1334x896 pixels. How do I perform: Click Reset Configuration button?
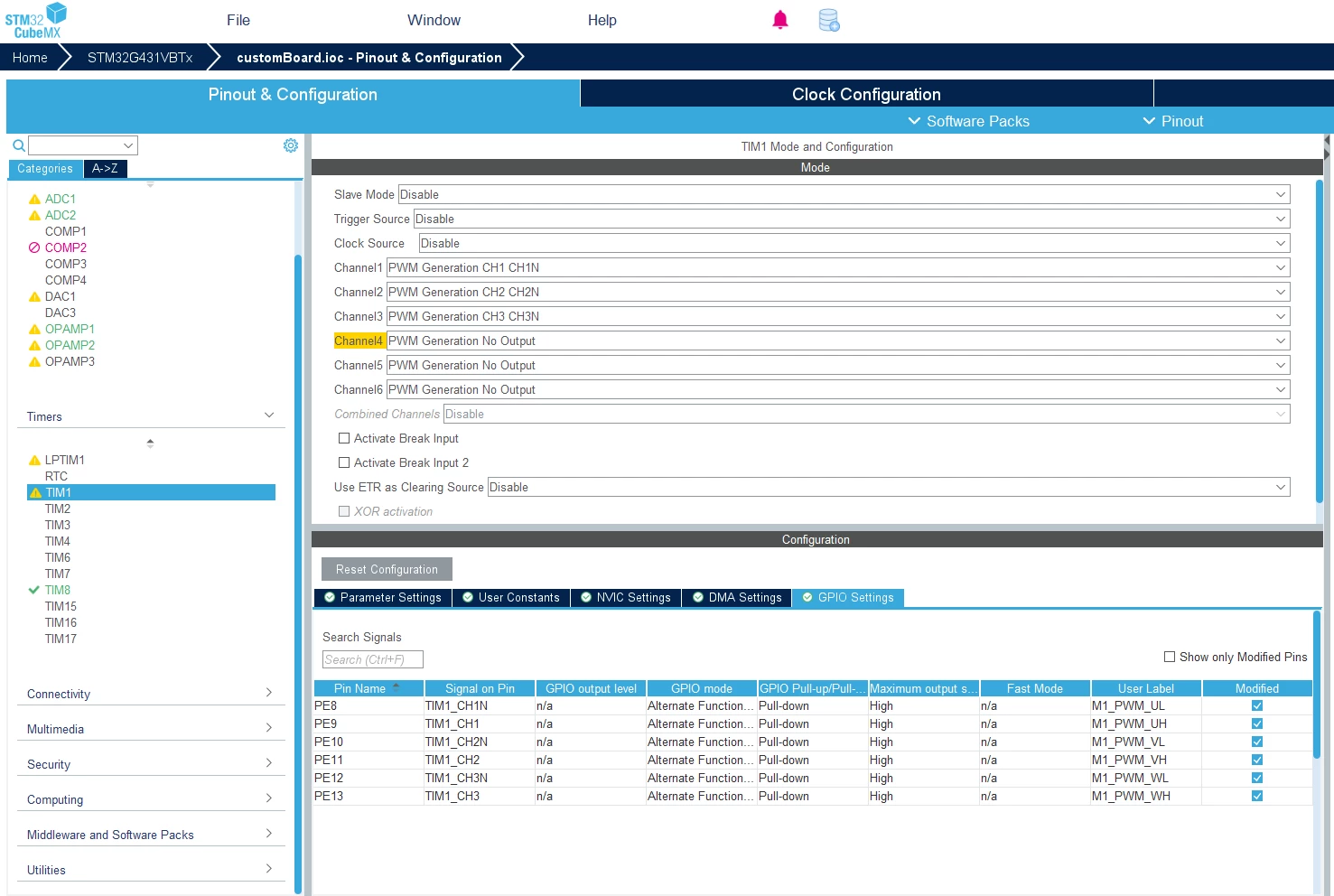coord(387,569)
